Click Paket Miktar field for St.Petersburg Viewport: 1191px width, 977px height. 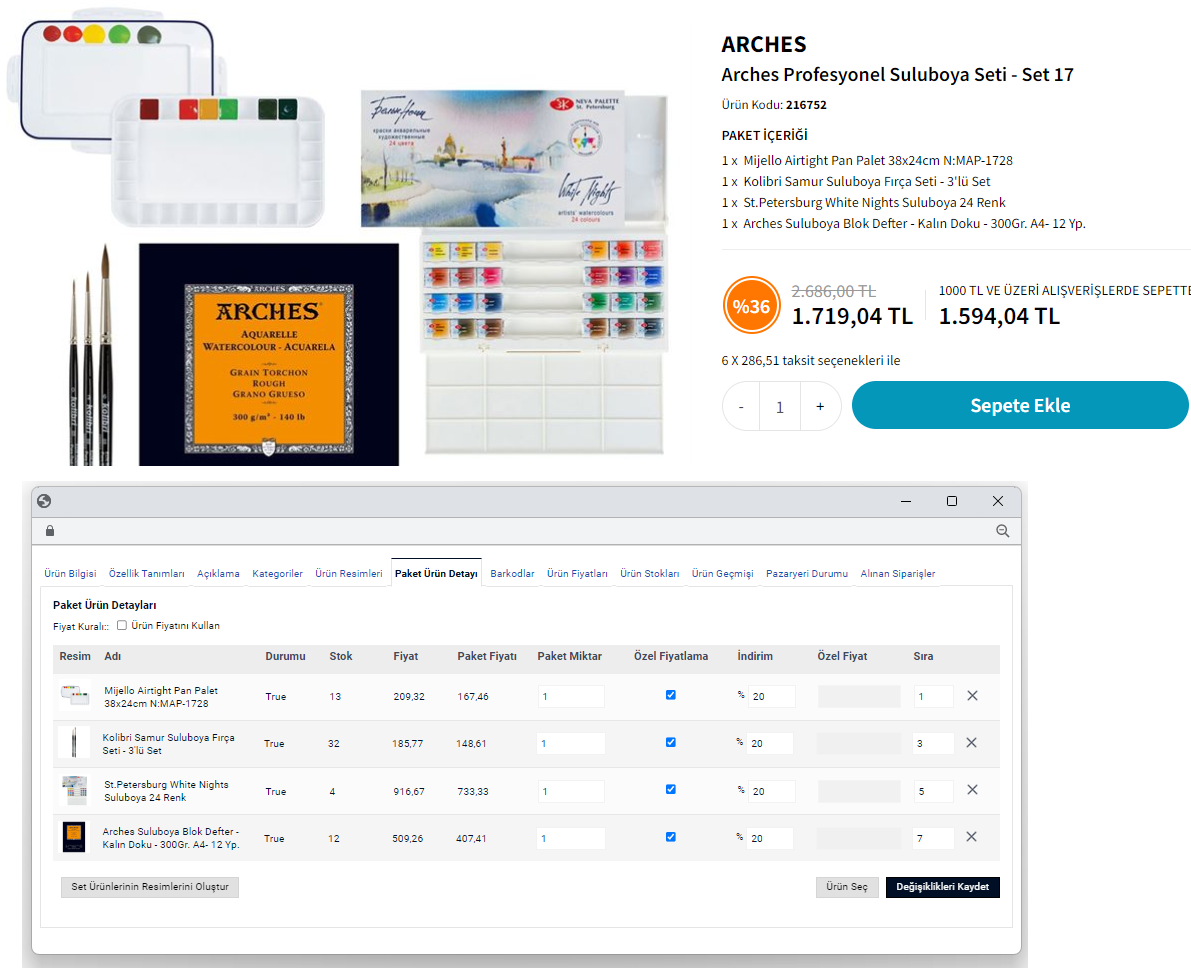click(x=571, y=791)
